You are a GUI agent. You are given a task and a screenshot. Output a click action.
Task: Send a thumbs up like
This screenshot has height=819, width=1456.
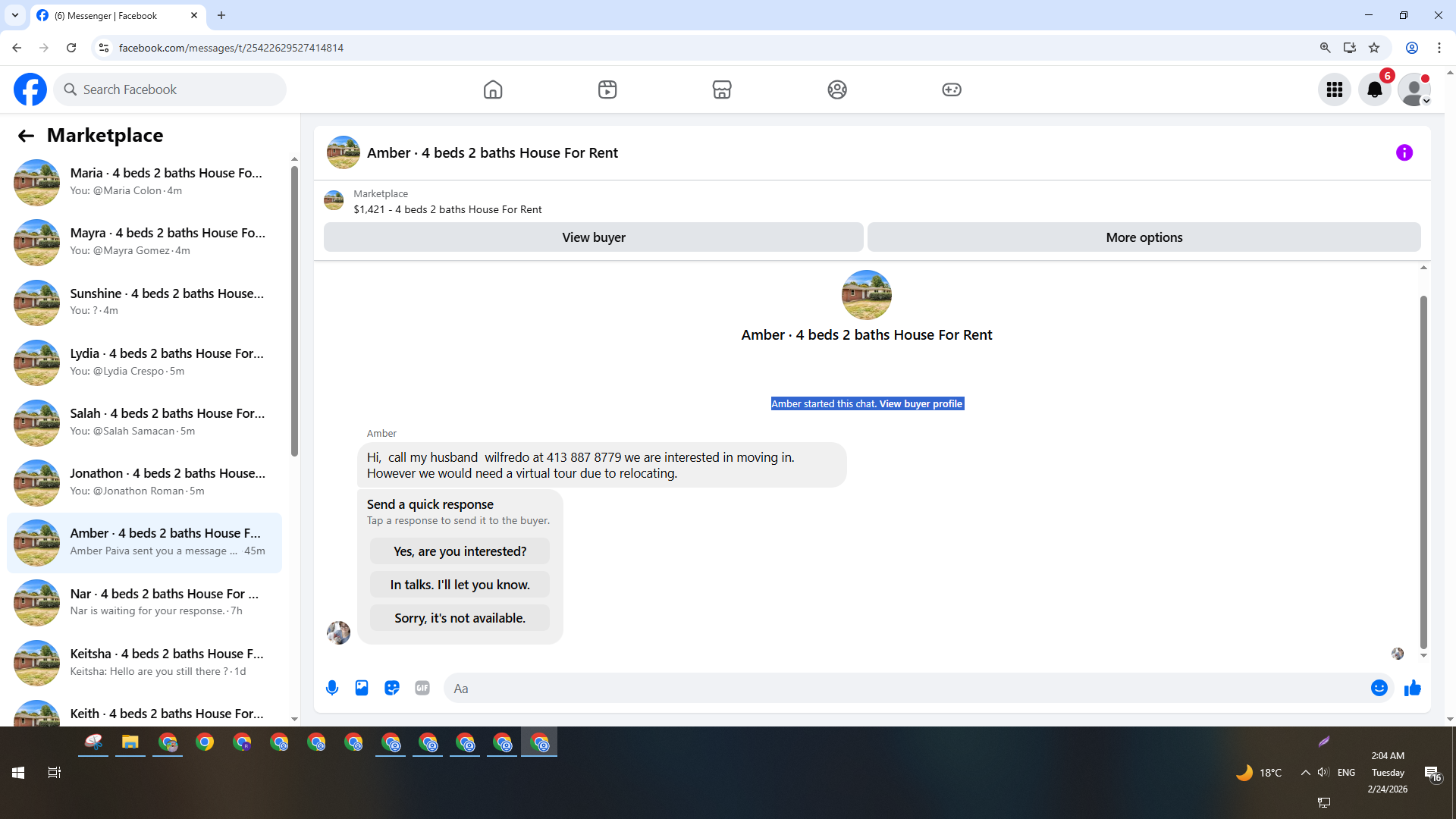click(1412, 688)
